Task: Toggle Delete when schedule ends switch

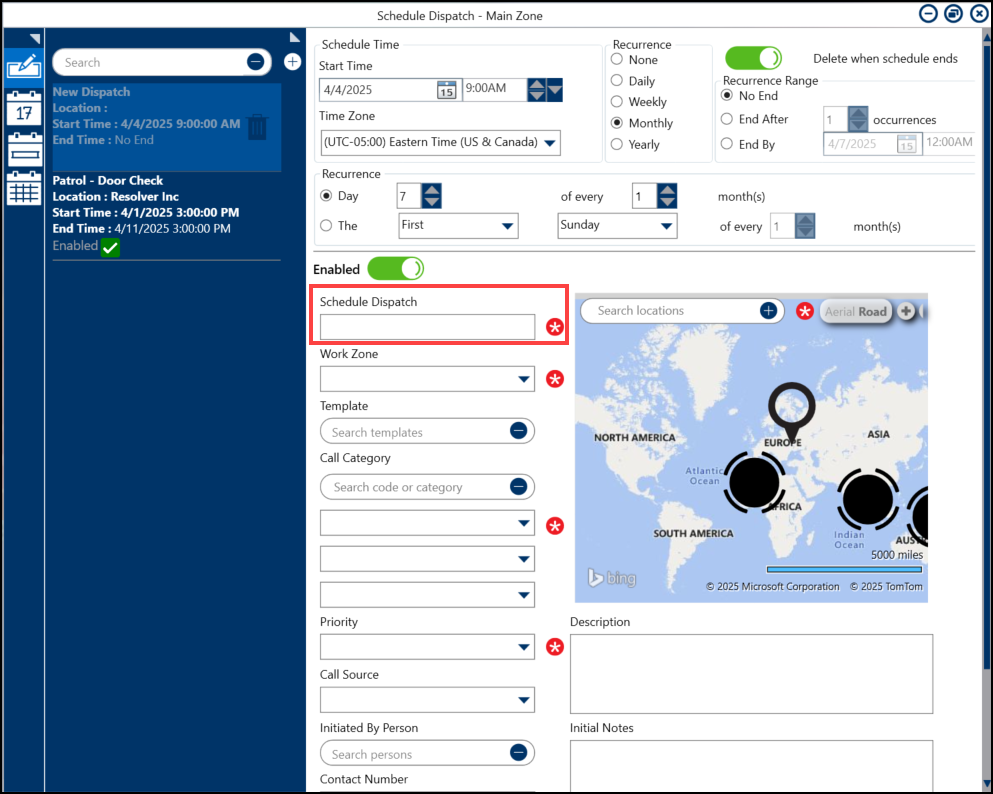Action: pos(753,59)
